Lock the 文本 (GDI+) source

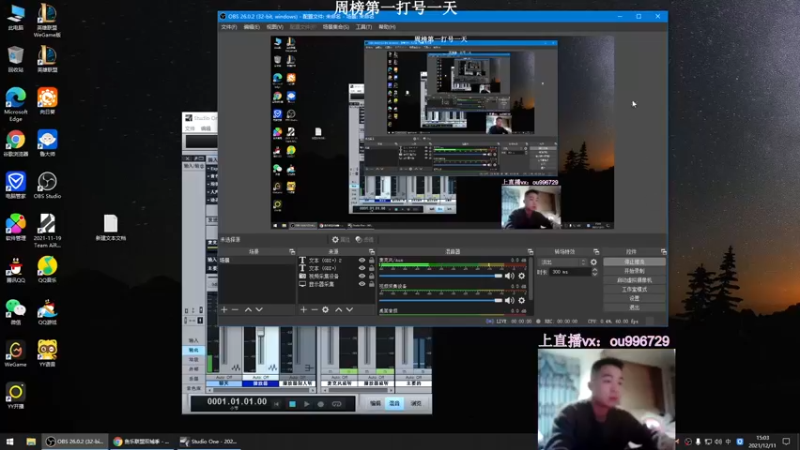(371, 268)
